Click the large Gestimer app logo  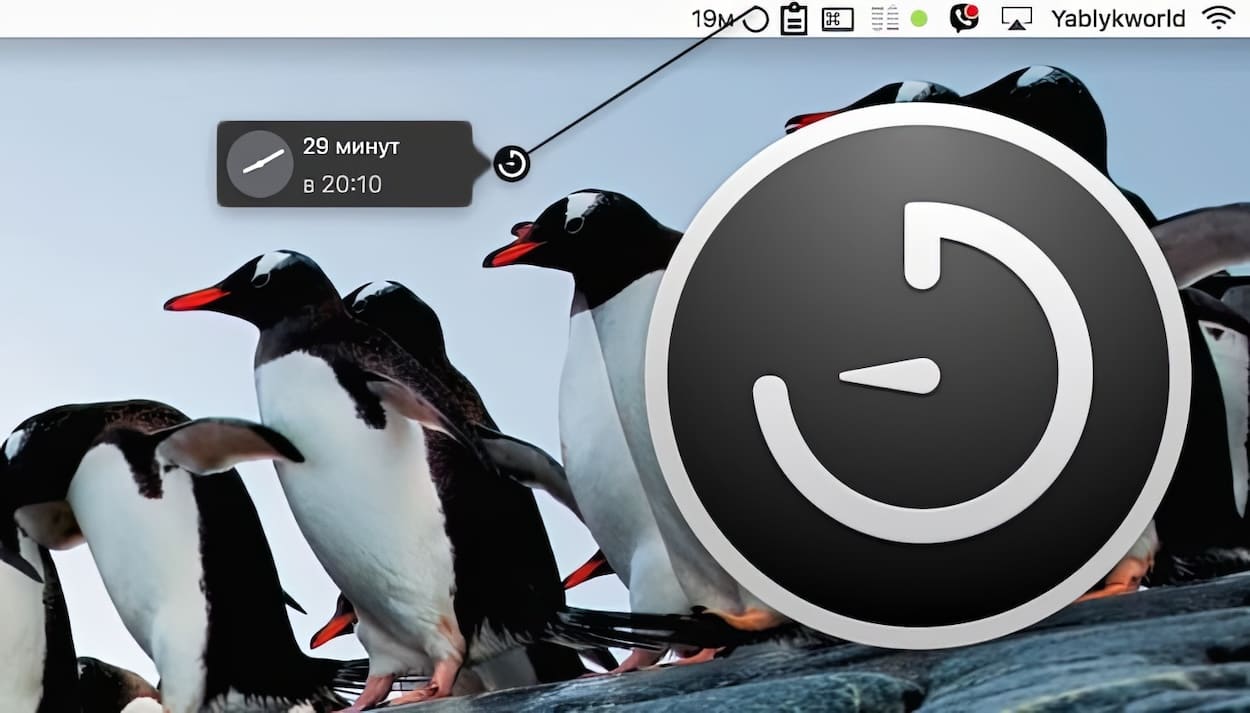[x=918, y=375]
